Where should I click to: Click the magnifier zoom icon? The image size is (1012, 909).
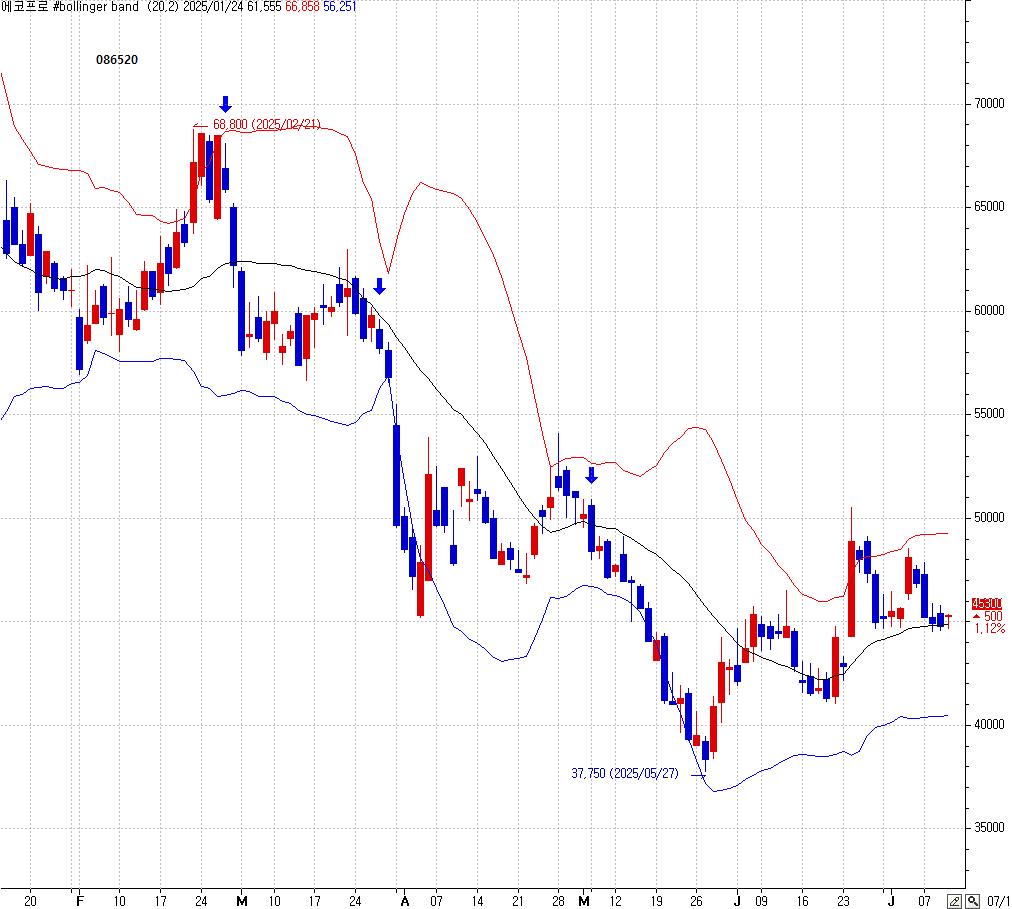(x=973, y=901)
